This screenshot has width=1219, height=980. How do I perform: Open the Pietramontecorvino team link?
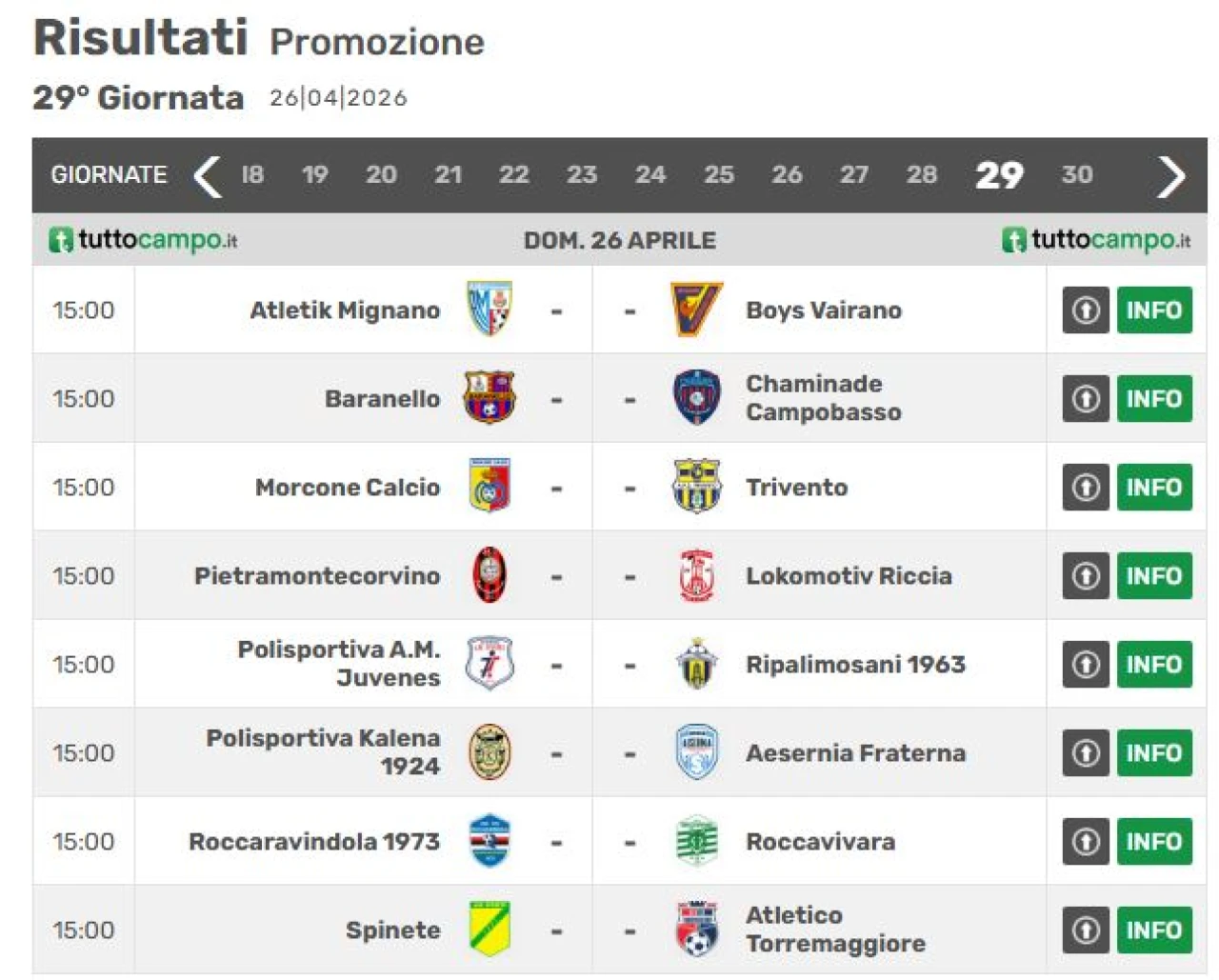pos(317,575)
